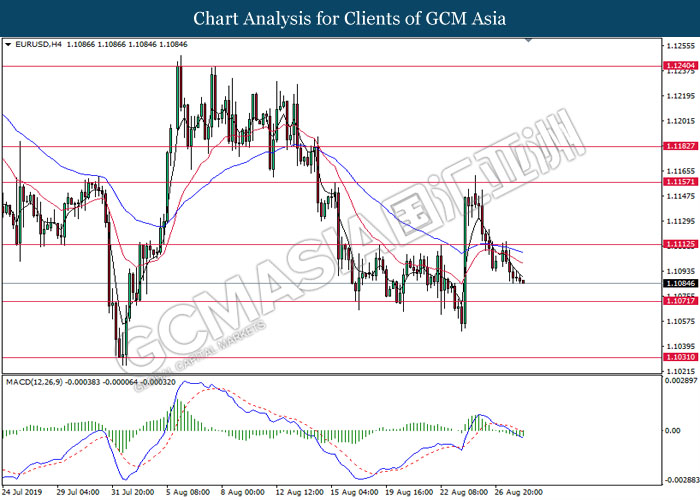Click the chart title banner text

tap(350, 18)
